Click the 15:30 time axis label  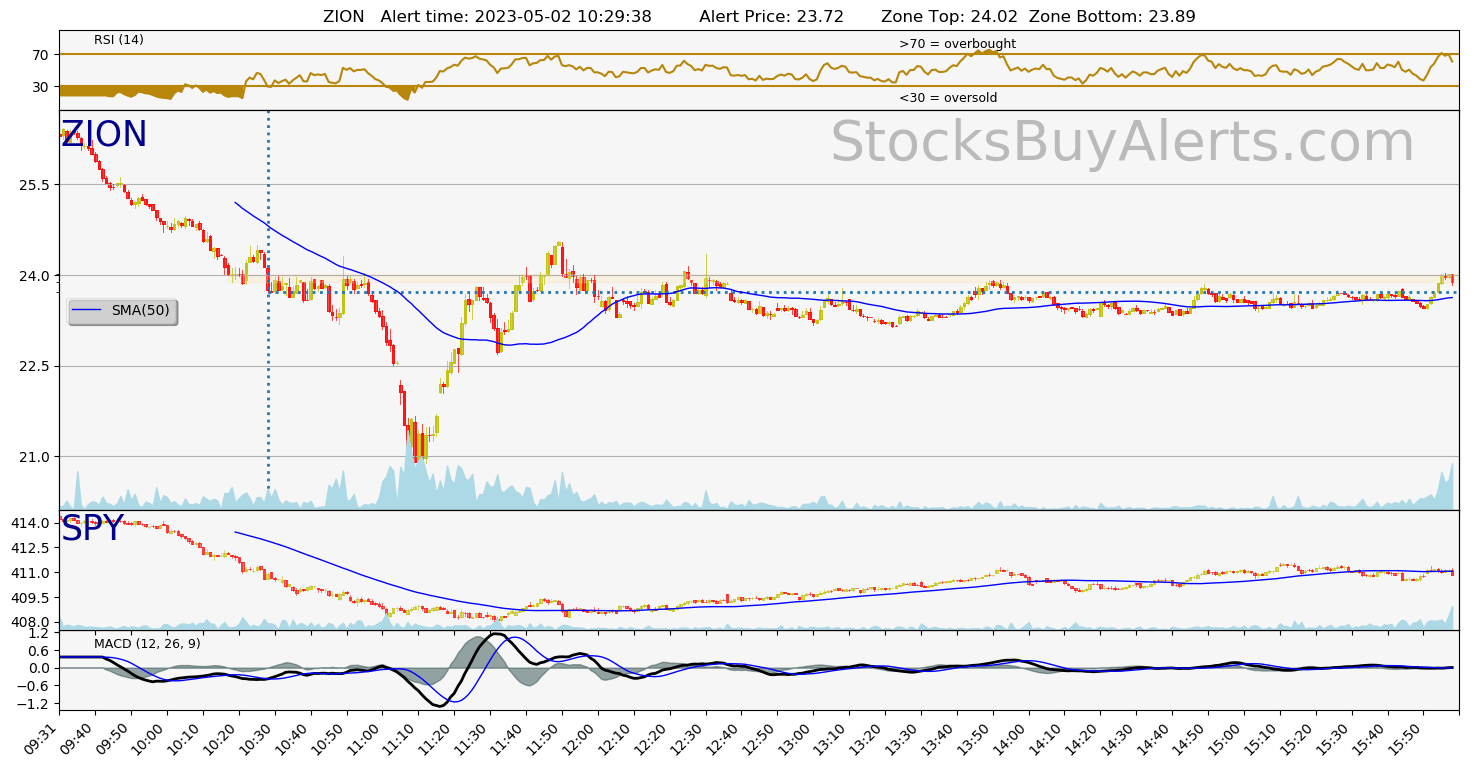pos(1333,738)
